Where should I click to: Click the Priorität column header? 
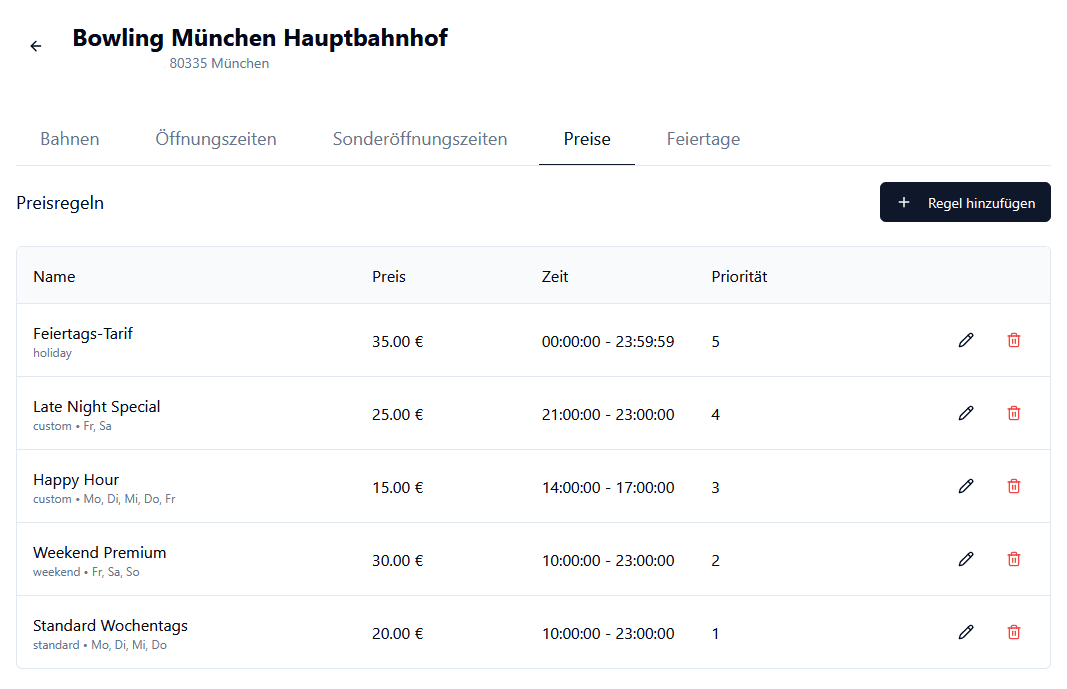(739, 276)
